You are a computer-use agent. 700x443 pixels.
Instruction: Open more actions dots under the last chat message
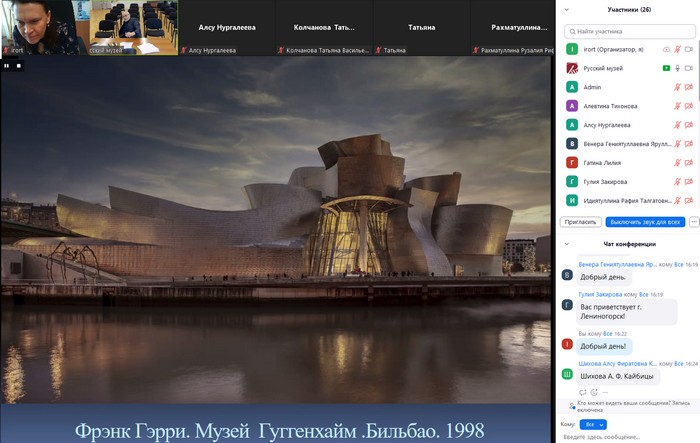[605, 393]
